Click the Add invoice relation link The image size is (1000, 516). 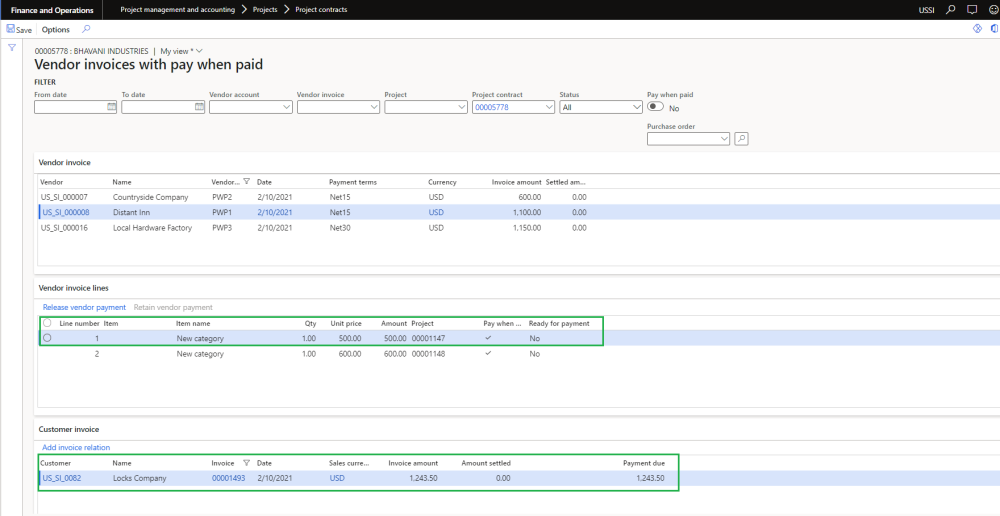[x=76, y=447]
